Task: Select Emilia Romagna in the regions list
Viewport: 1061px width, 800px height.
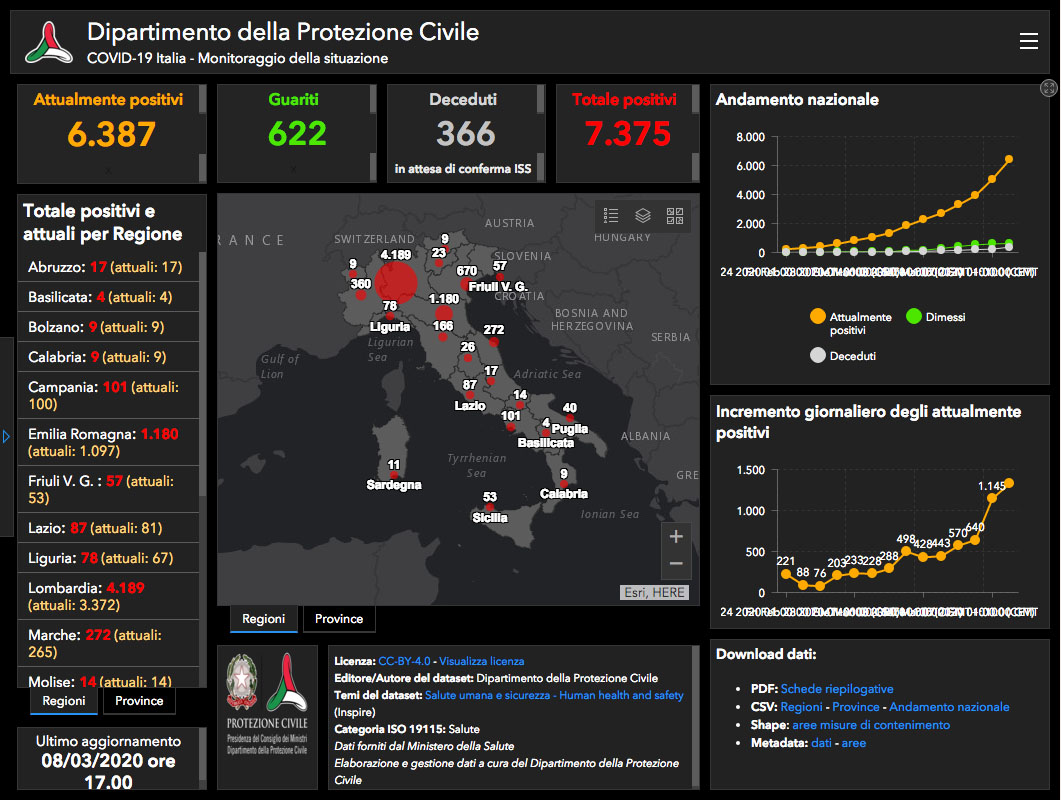Action: click(x=100, y=442)
